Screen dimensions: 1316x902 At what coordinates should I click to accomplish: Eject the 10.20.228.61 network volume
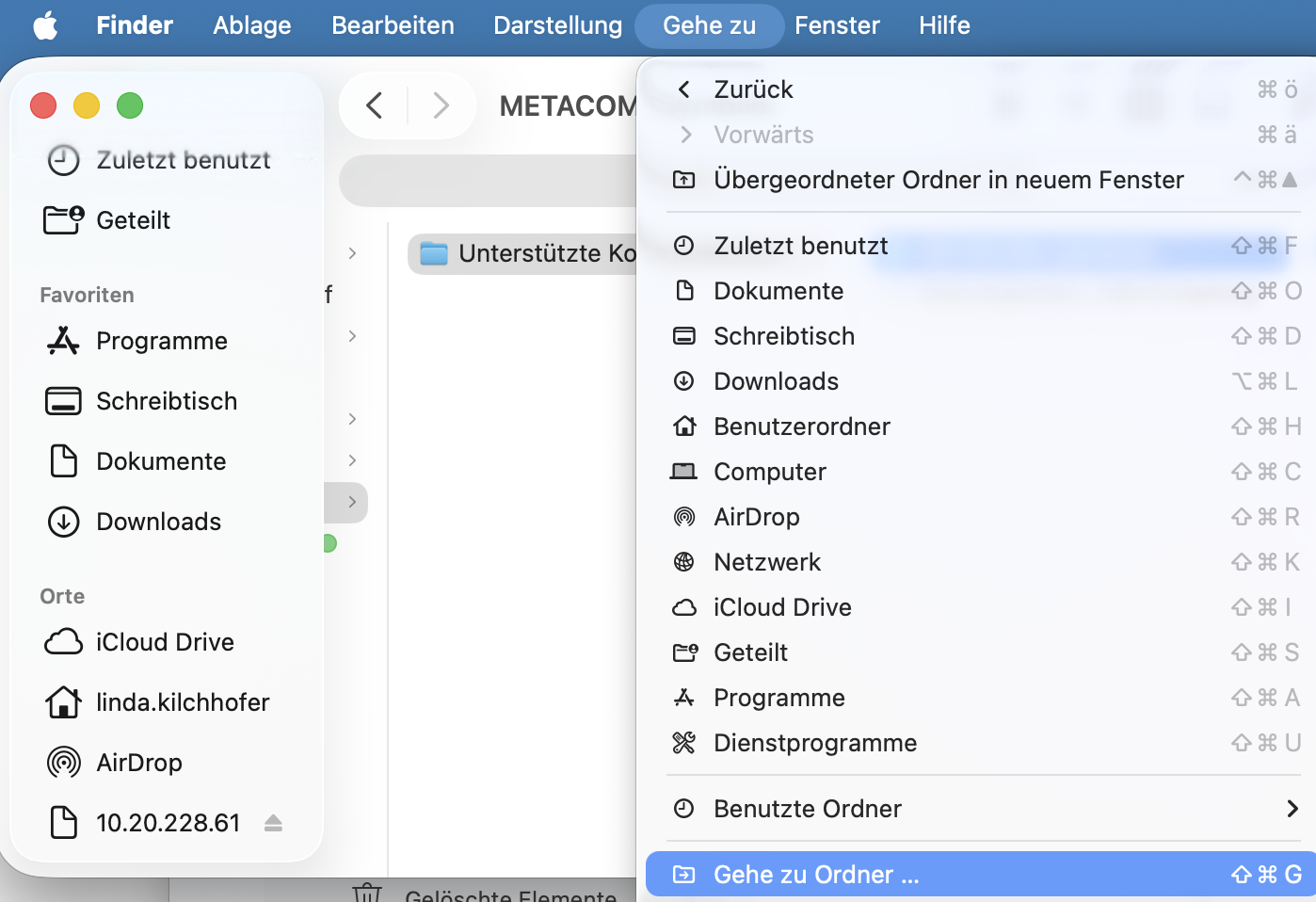(x=273, y=823)
